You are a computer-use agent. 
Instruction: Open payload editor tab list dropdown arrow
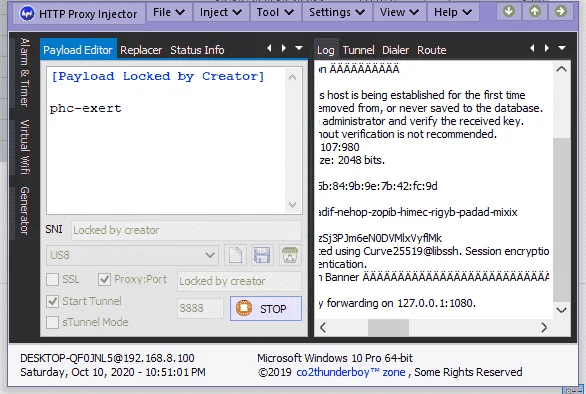(299, 48)
